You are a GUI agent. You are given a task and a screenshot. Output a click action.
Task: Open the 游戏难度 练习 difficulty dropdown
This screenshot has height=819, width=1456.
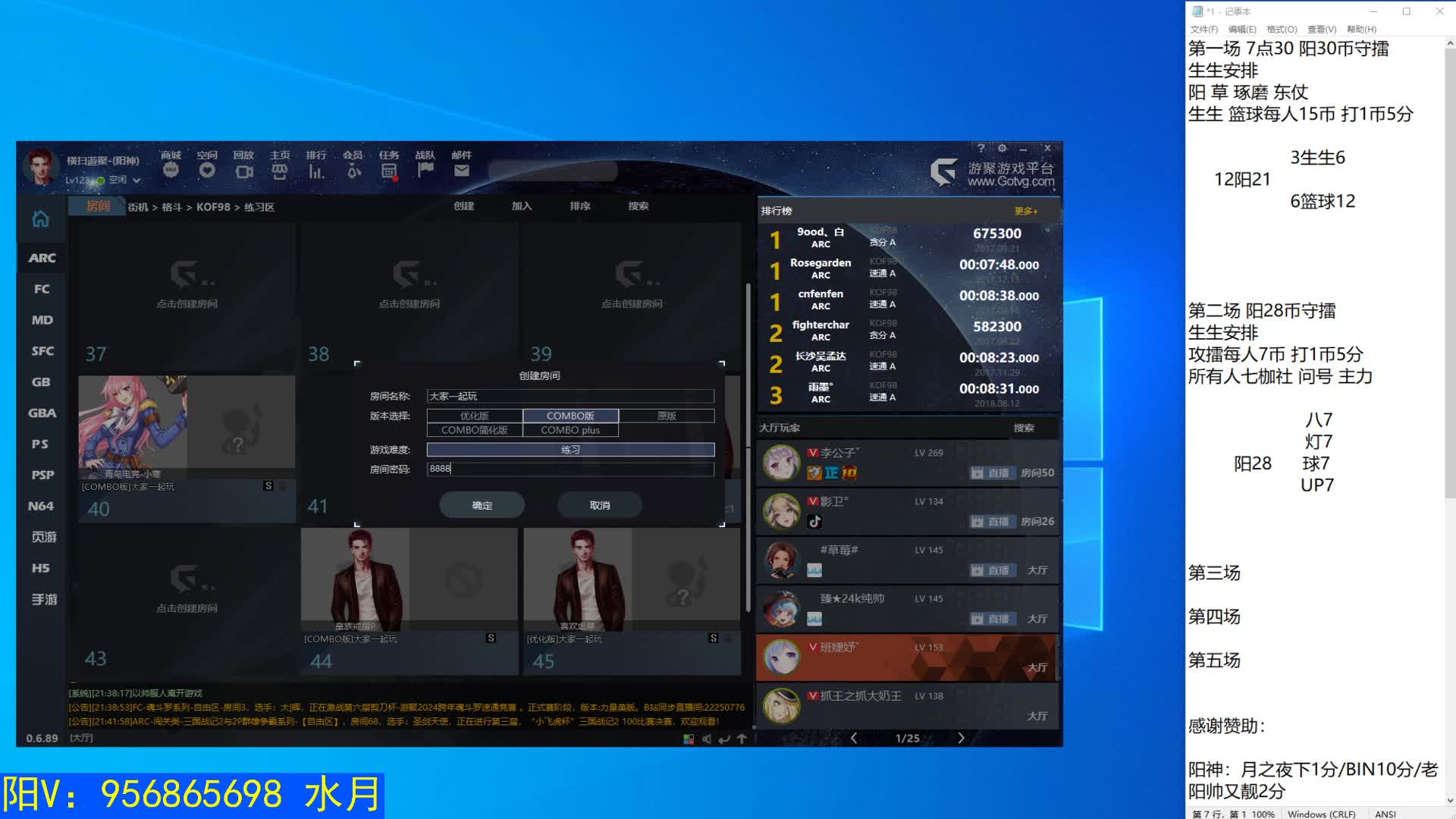coord(570,450)
